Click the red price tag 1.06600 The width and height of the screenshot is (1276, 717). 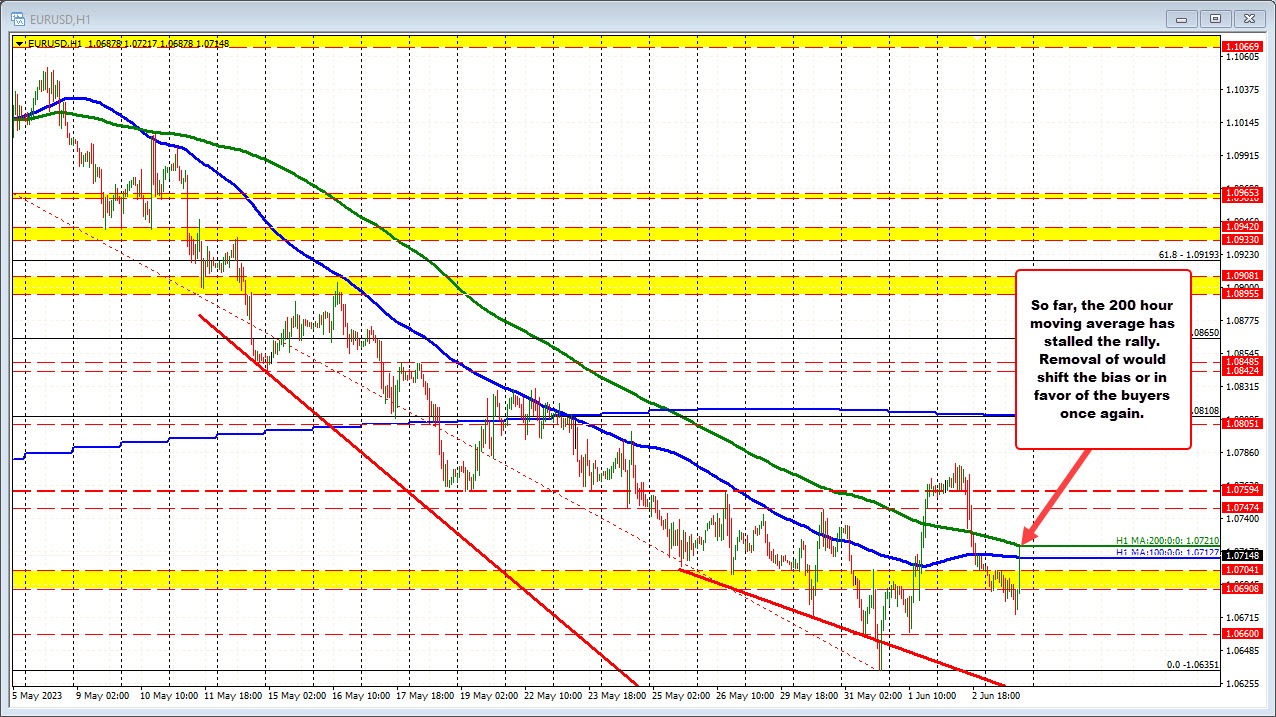tap(1242, 633)
